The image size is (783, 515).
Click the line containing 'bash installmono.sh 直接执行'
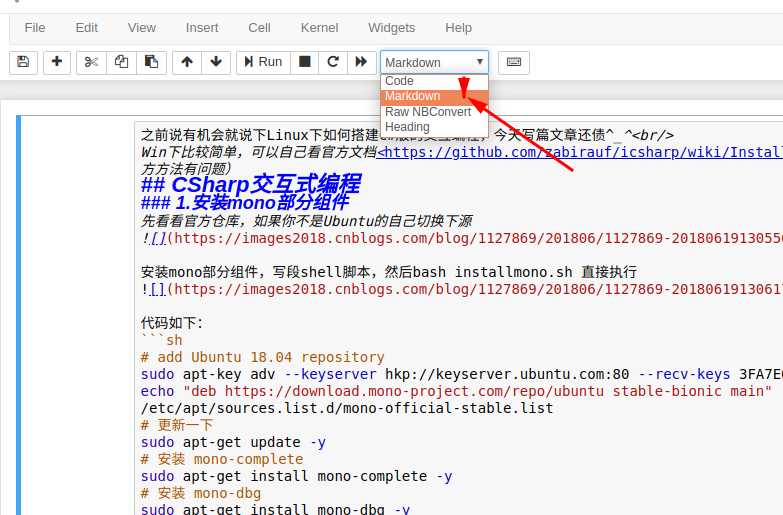pyautogui.click(x=389, y=272)
